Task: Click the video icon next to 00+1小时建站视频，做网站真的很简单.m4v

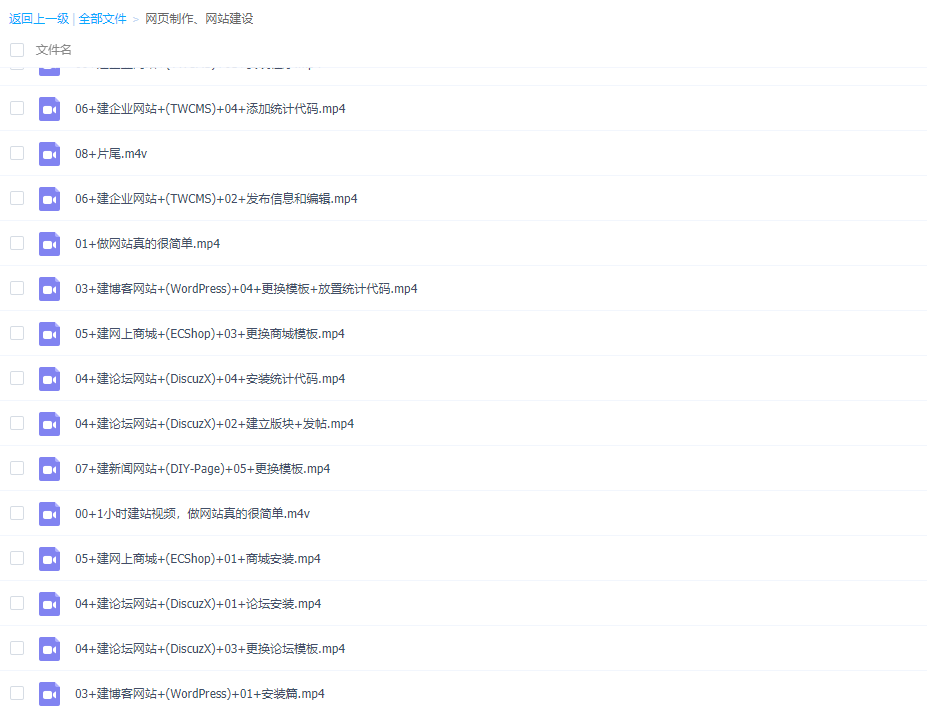Action: click(49, 513)
